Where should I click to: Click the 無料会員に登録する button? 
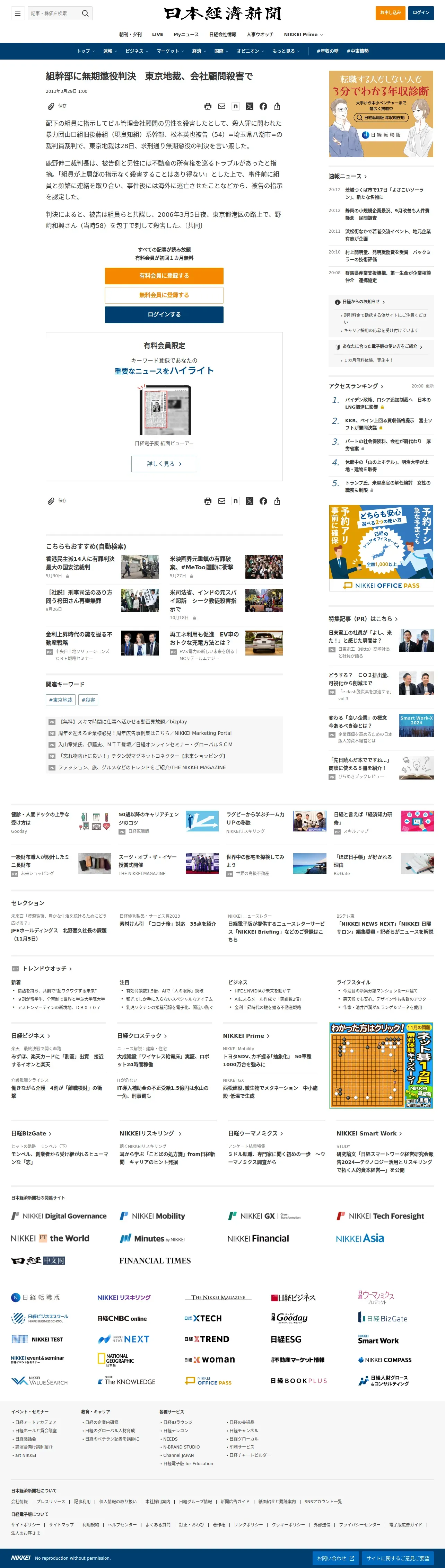coord(164,295)
